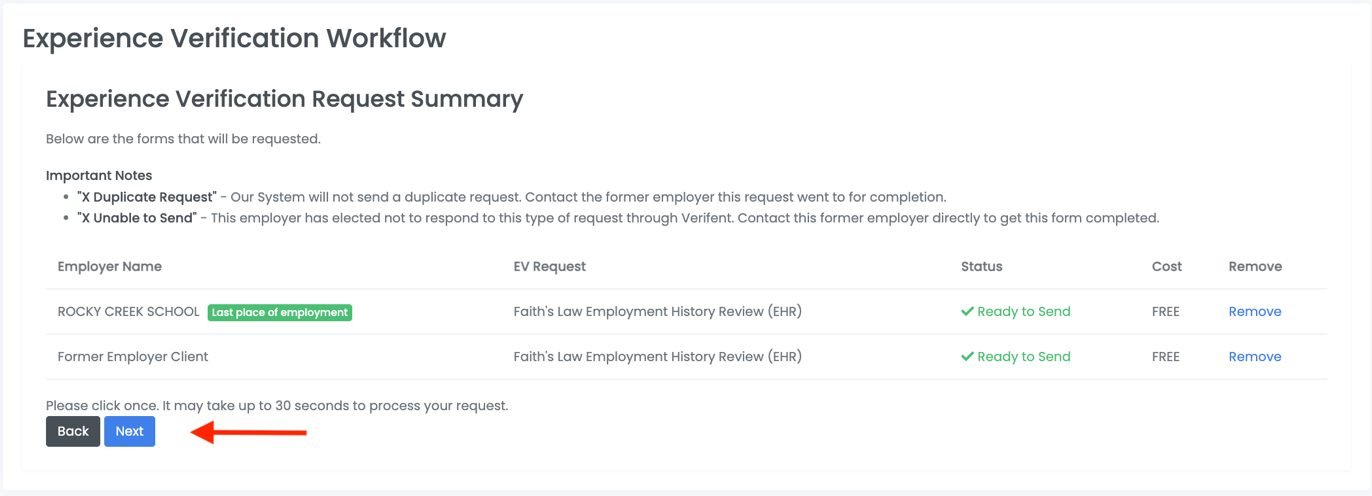Remove the ROCKY CREEK SCHOOL request

pos(1254,312)
